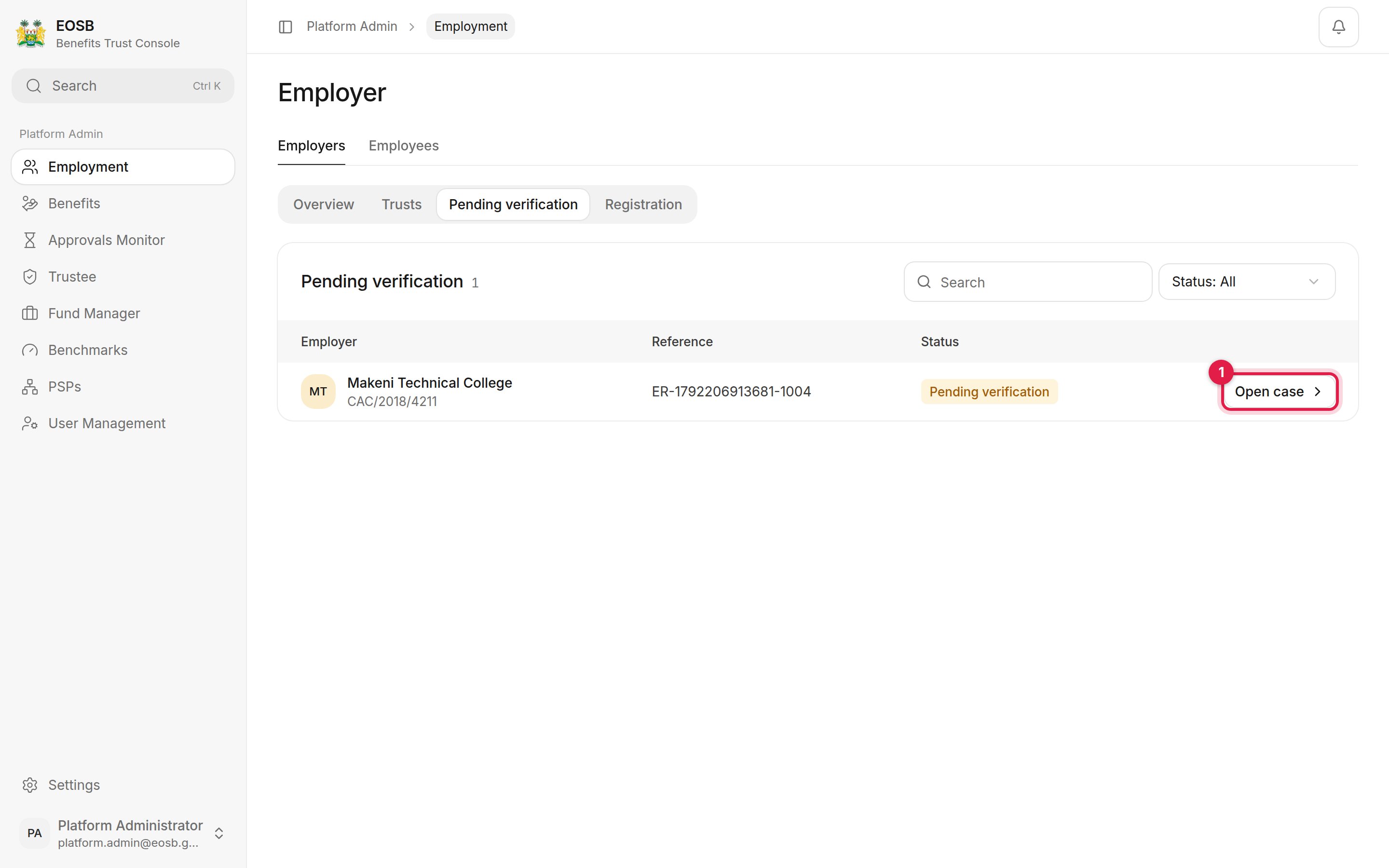
Task: Click the Platform Admin breadcrumb link
Action: (352, 27)
